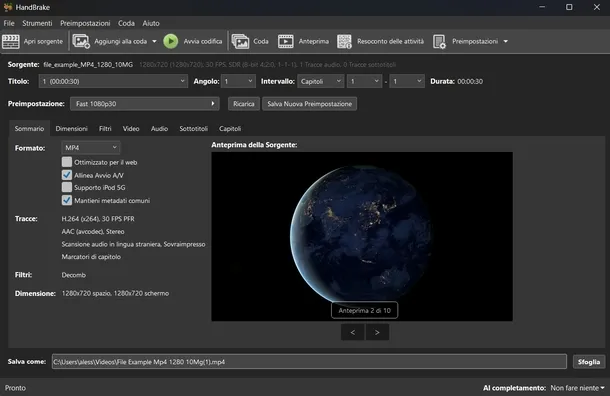This screenshot has height=396, width=610.
Task: Open the starting chapter dropdown
Action: click(364, 81)
